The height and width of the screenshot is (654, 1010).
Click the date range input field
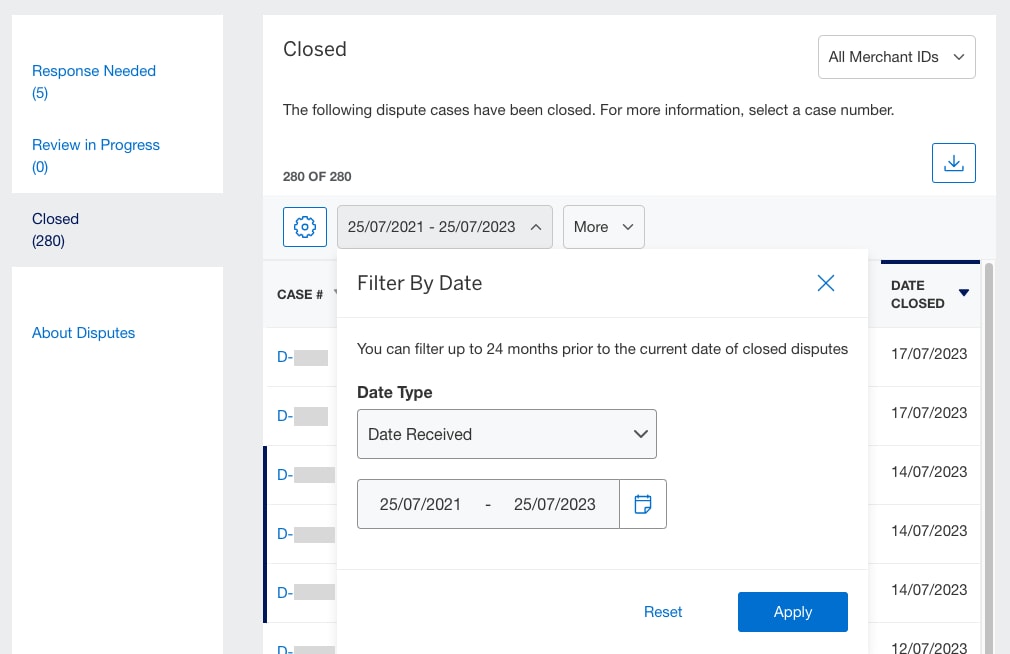pos(488,503)
